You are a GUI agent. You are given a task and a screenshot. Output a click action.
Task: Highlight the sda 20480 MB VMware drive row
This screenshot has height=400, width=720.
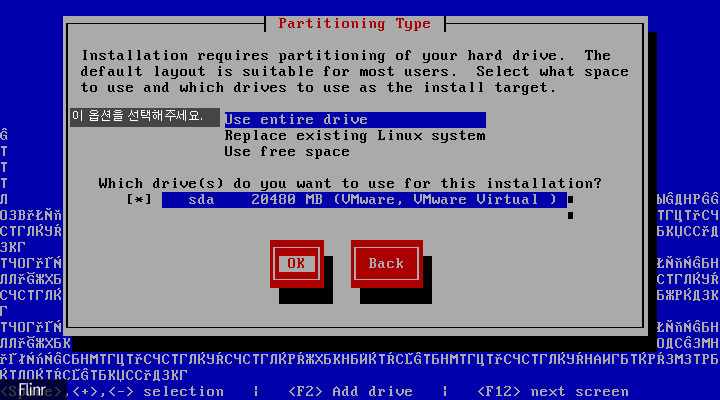pyautogui.click(x=364, y=200)
